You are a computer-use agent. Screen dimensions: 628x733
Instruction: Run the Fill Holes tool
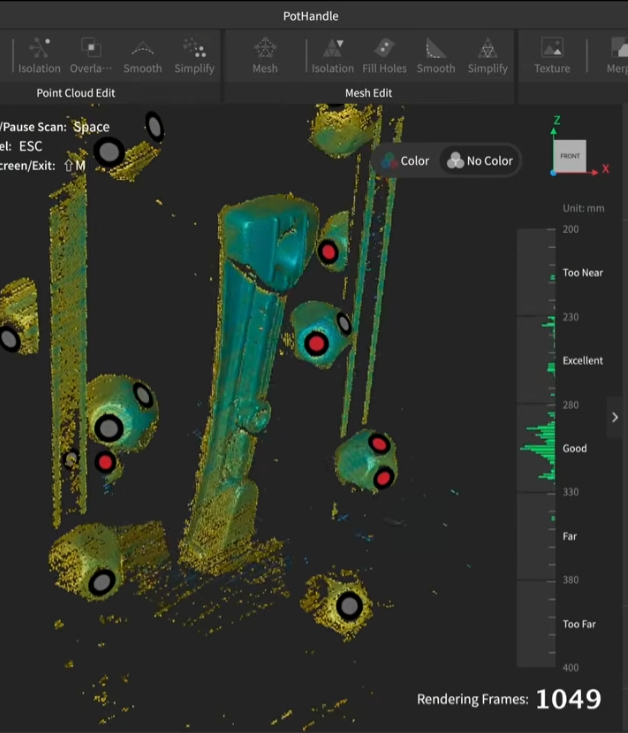[384, 56]
